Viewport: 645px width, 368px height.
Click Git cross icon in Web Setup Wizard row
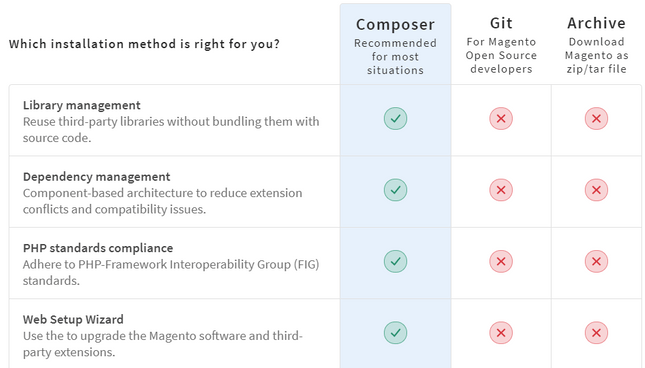(501, 333)
